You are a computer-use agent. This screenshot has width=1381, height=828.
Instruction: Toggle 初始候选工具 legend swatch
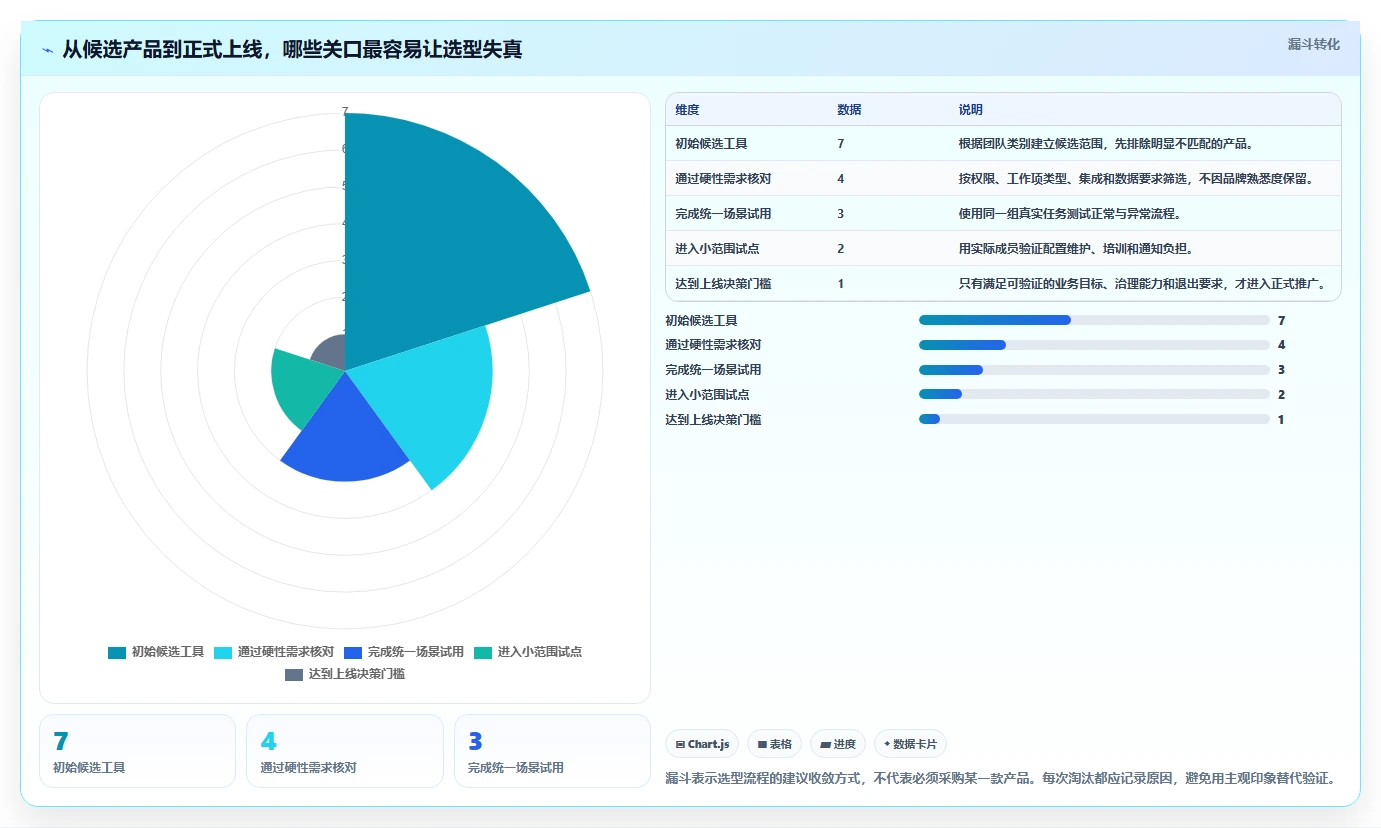[x=117, y=652]
